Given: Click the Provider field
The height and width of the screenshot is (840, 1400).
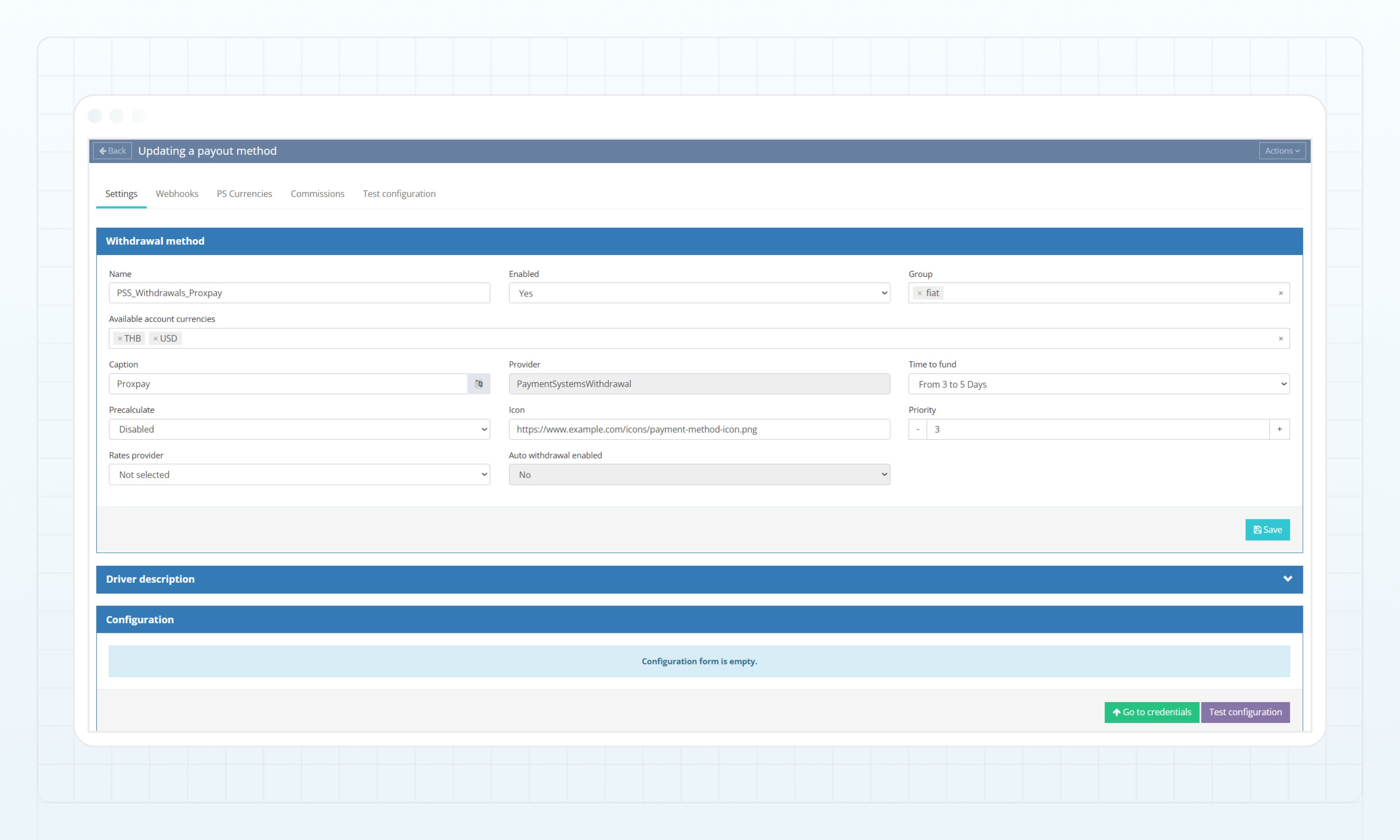Looking at the screenshot, I should [699, 384].
